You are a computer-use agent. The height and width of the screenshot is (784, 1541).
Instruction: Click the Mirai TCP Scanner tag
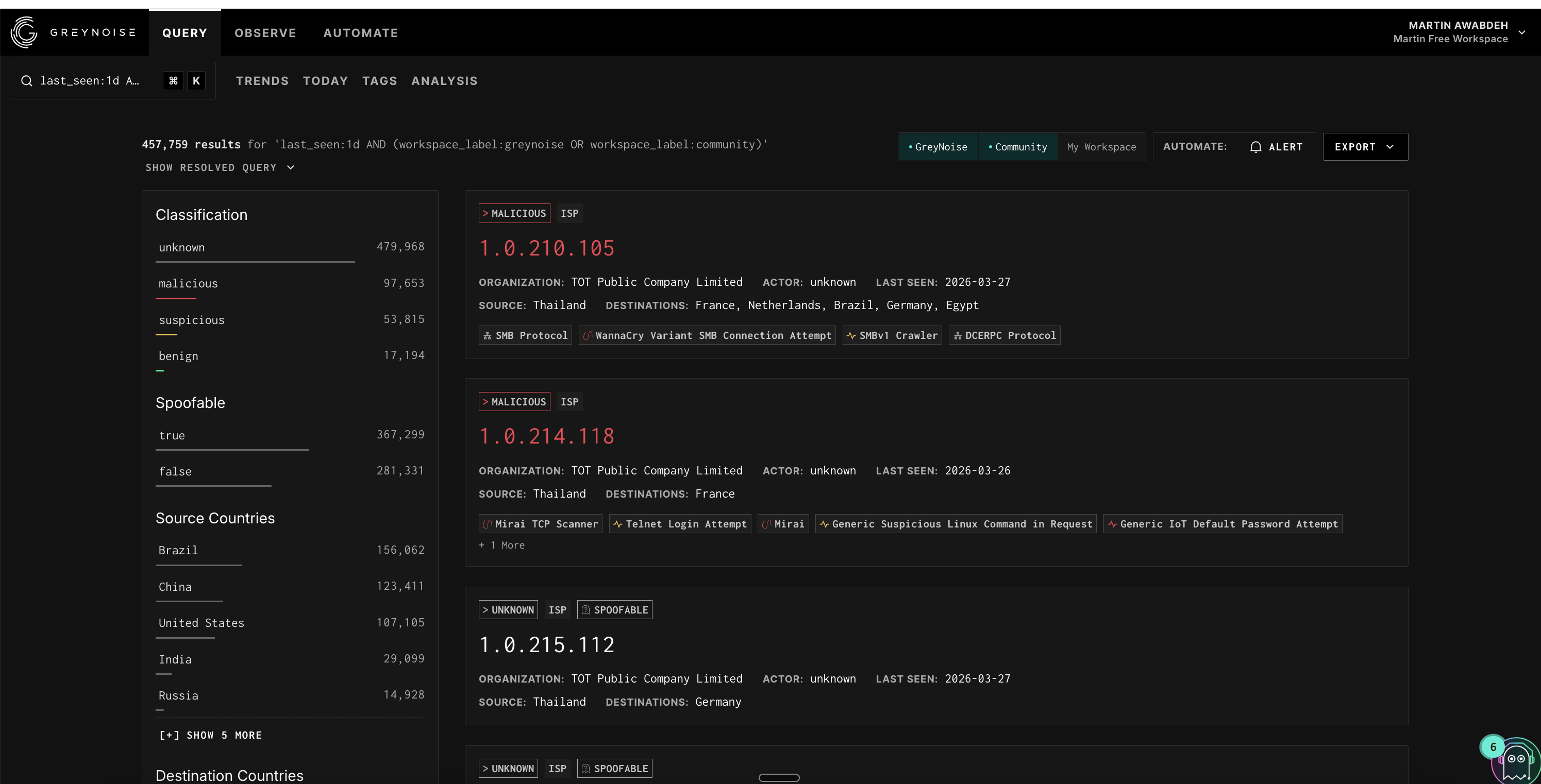540,524
